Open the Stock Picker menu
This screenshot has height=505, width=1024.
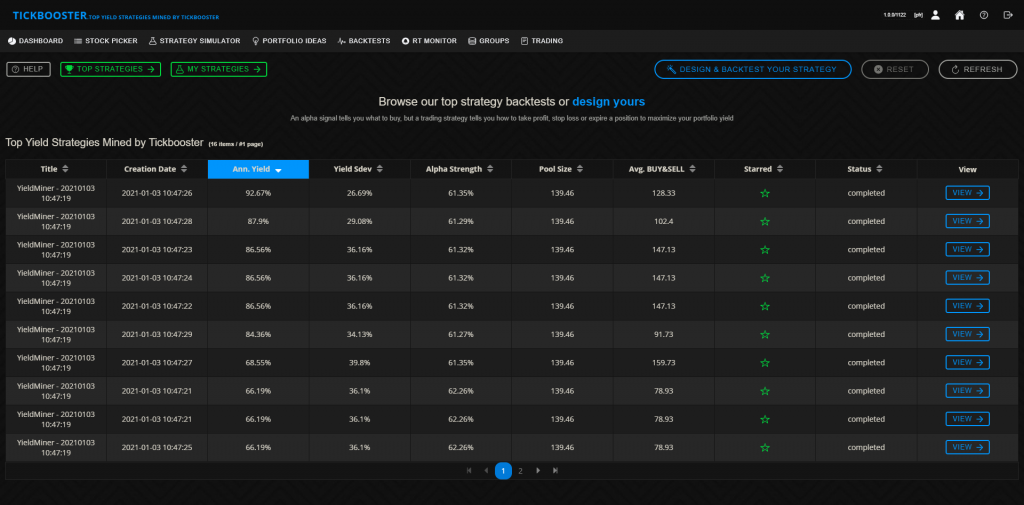click(x=106, y=41)
